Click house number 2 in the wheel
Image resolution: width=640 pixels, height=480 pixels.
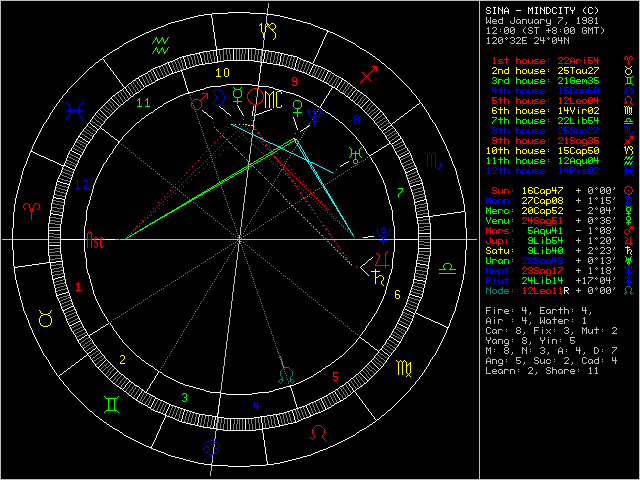click(x=122, y=360)
